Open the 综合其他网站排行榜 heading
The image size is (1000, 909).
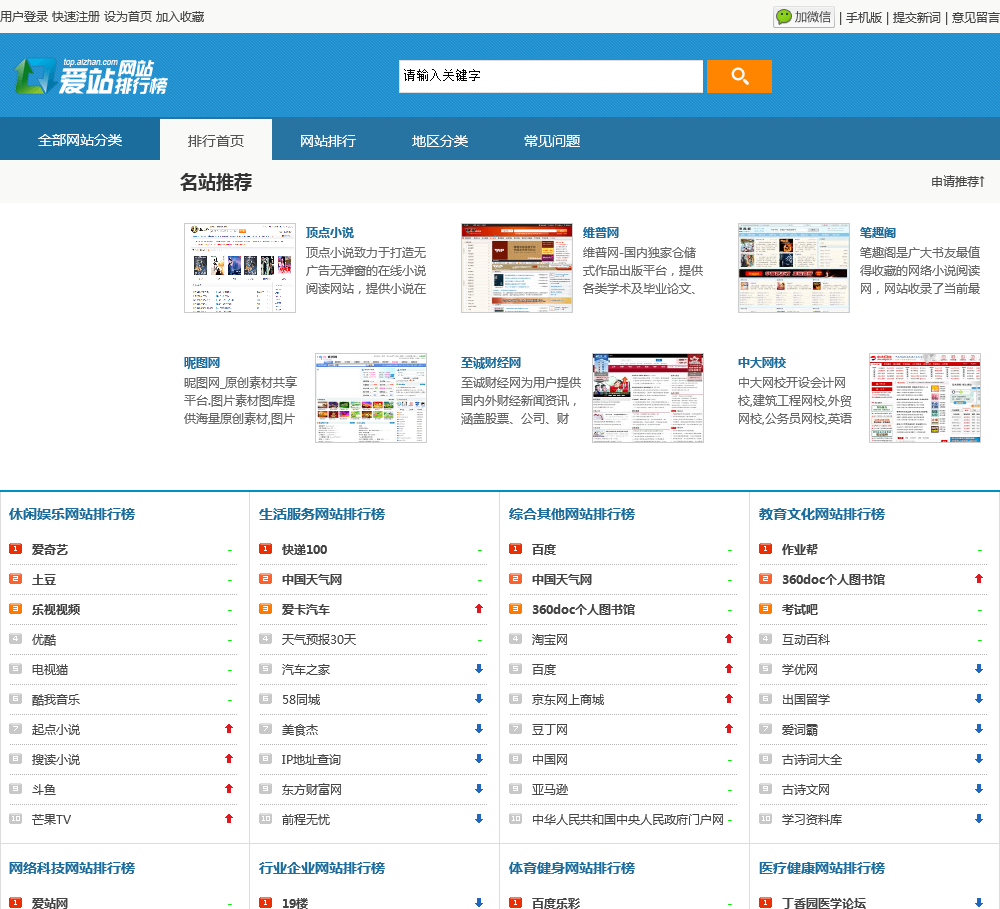tap(572, 514)
